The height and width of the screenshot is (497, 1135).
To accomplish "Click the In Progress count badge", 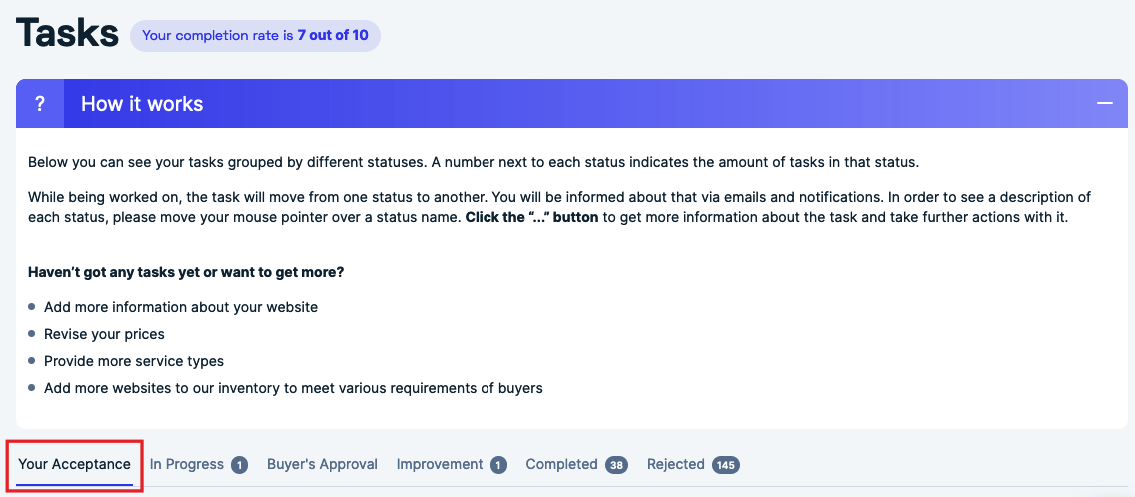I will pyautogui.click(x=240, y=465).
